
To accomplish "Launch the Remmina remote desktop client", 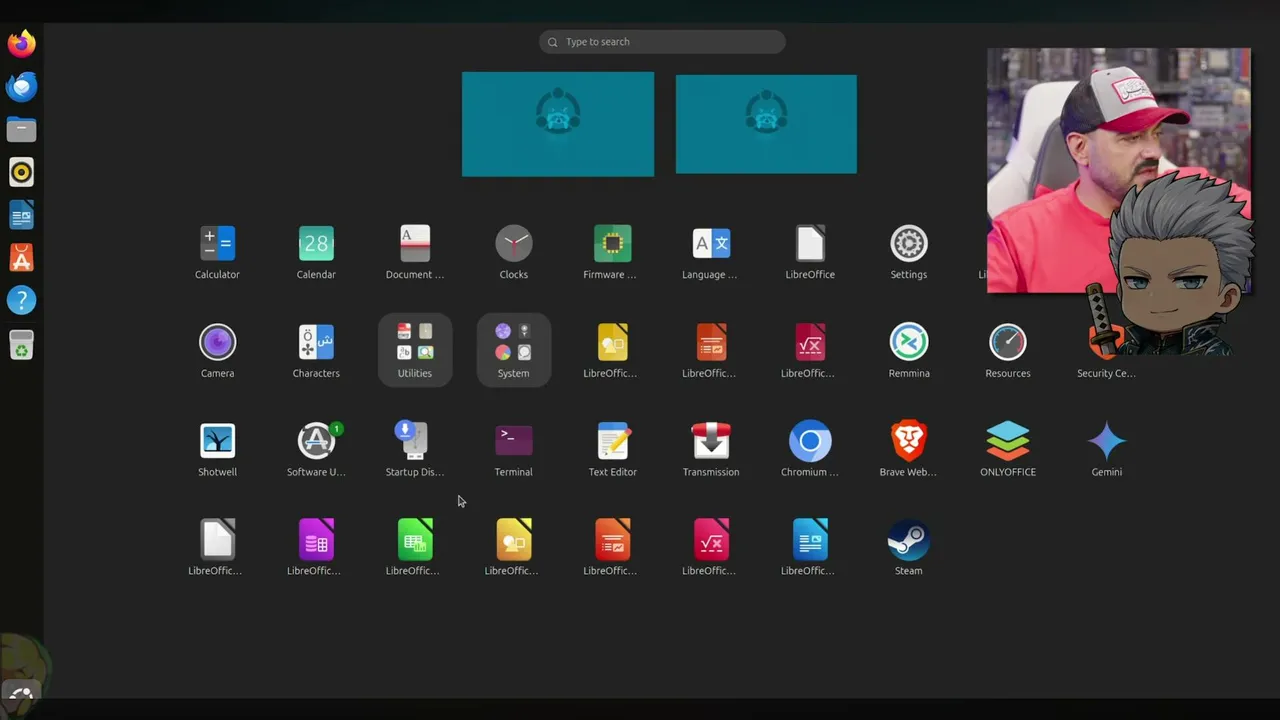I will [909, 342].
